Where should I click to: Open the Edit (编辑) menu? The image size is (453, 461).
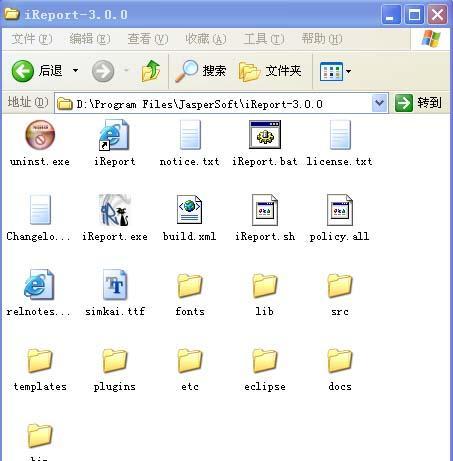[90, 39]
